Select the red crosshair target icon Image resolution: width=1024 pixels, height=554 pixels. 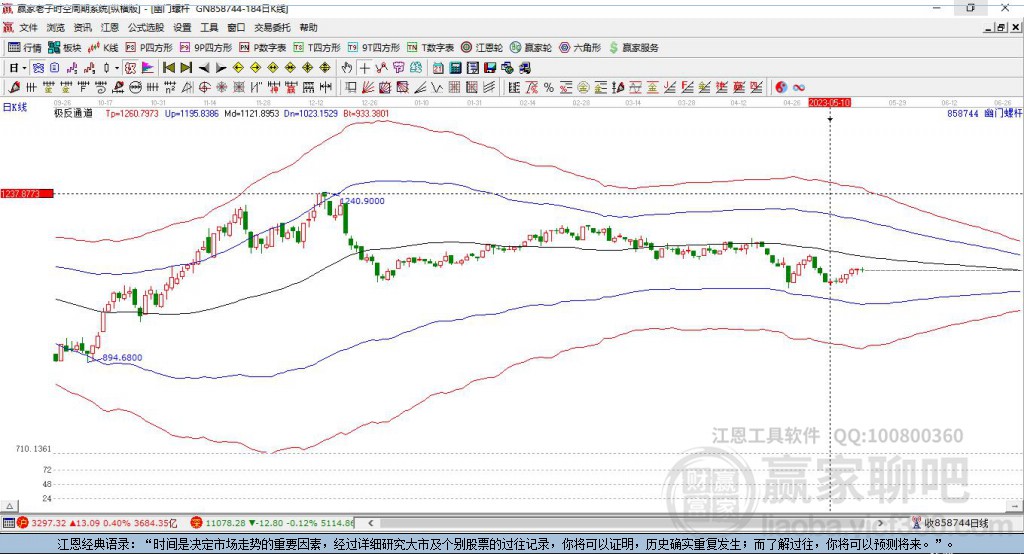tap(204, 87)
